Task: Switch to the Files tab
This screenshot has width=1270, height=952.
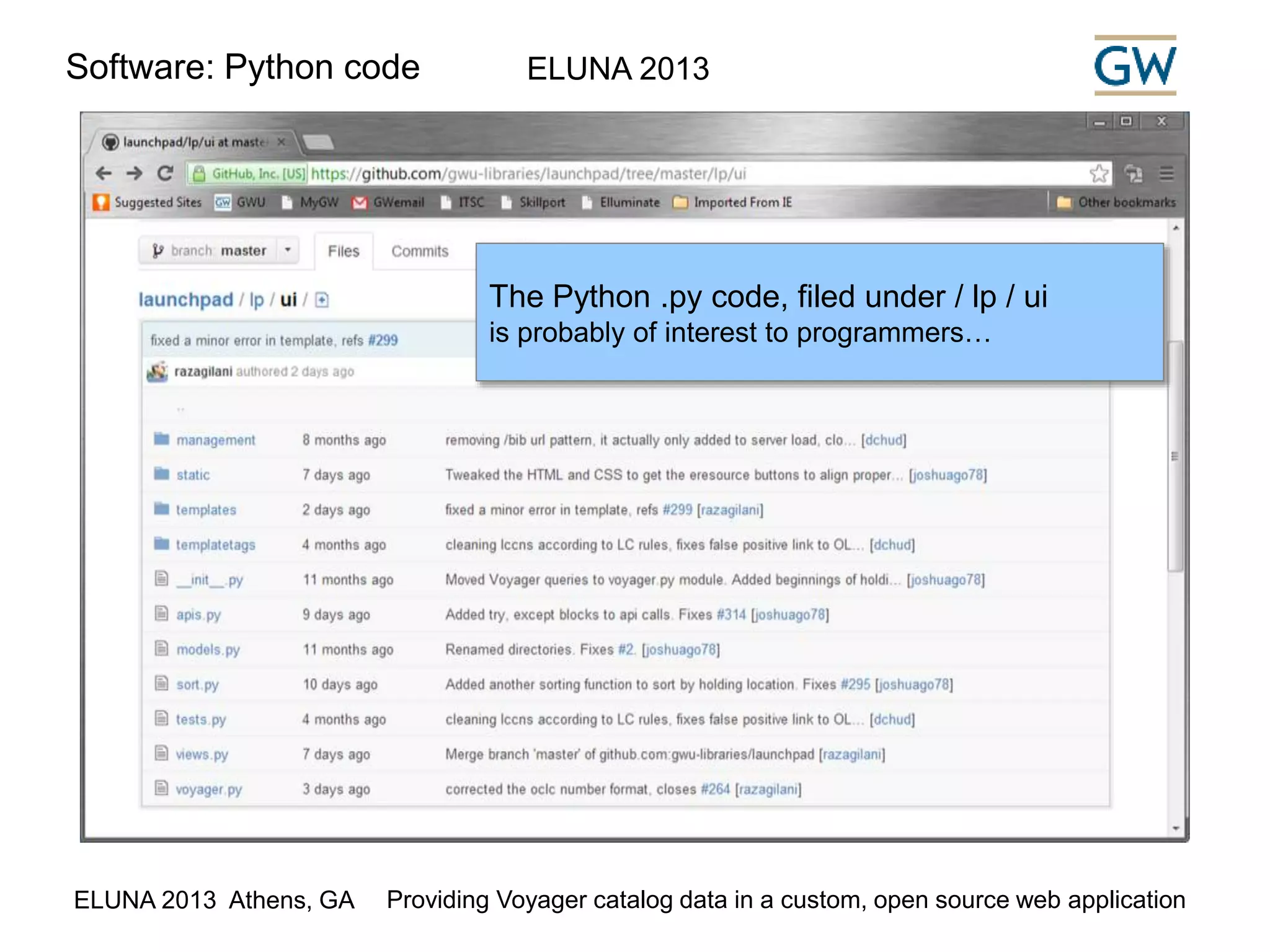Action: coord(344,251)
